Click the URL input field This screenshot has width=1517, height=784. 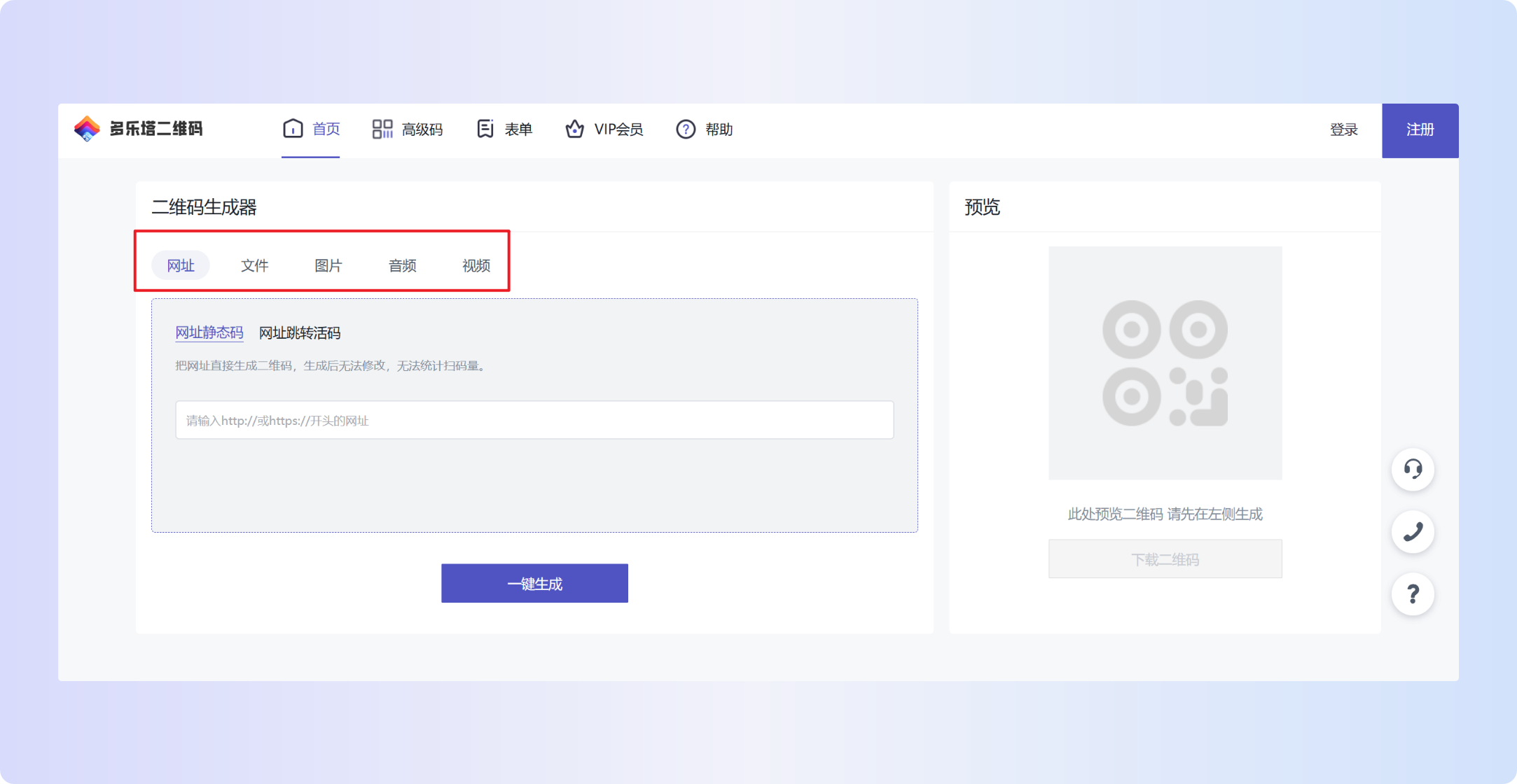pyautogui.click(x=534, y=420)
